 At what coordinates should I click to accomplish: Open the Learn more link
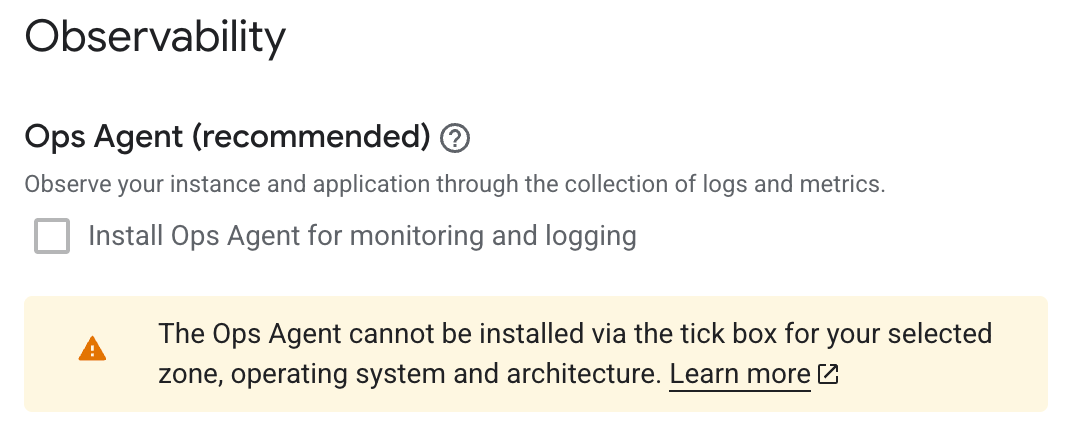(739, 374)
